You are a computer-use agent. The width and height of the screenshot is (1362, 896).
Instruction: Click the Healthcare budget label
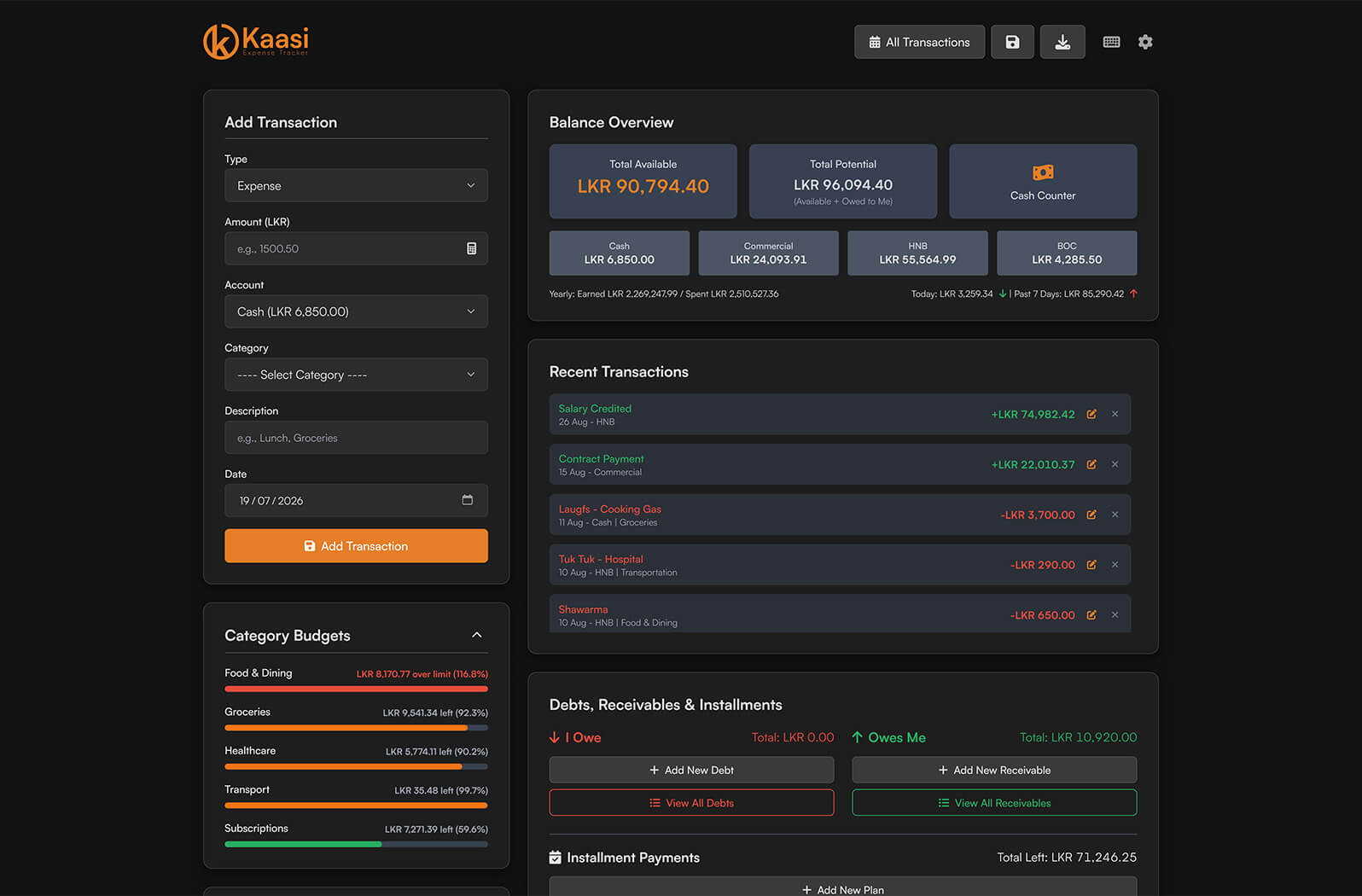250,751
